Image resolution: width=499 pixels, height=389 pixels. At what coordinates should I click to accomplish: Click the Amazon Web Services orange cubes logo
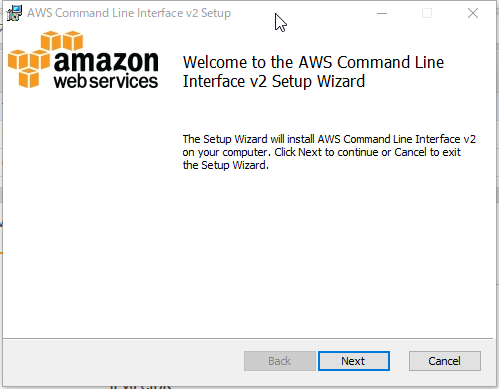pyautogui.click(x=46, y=59)
